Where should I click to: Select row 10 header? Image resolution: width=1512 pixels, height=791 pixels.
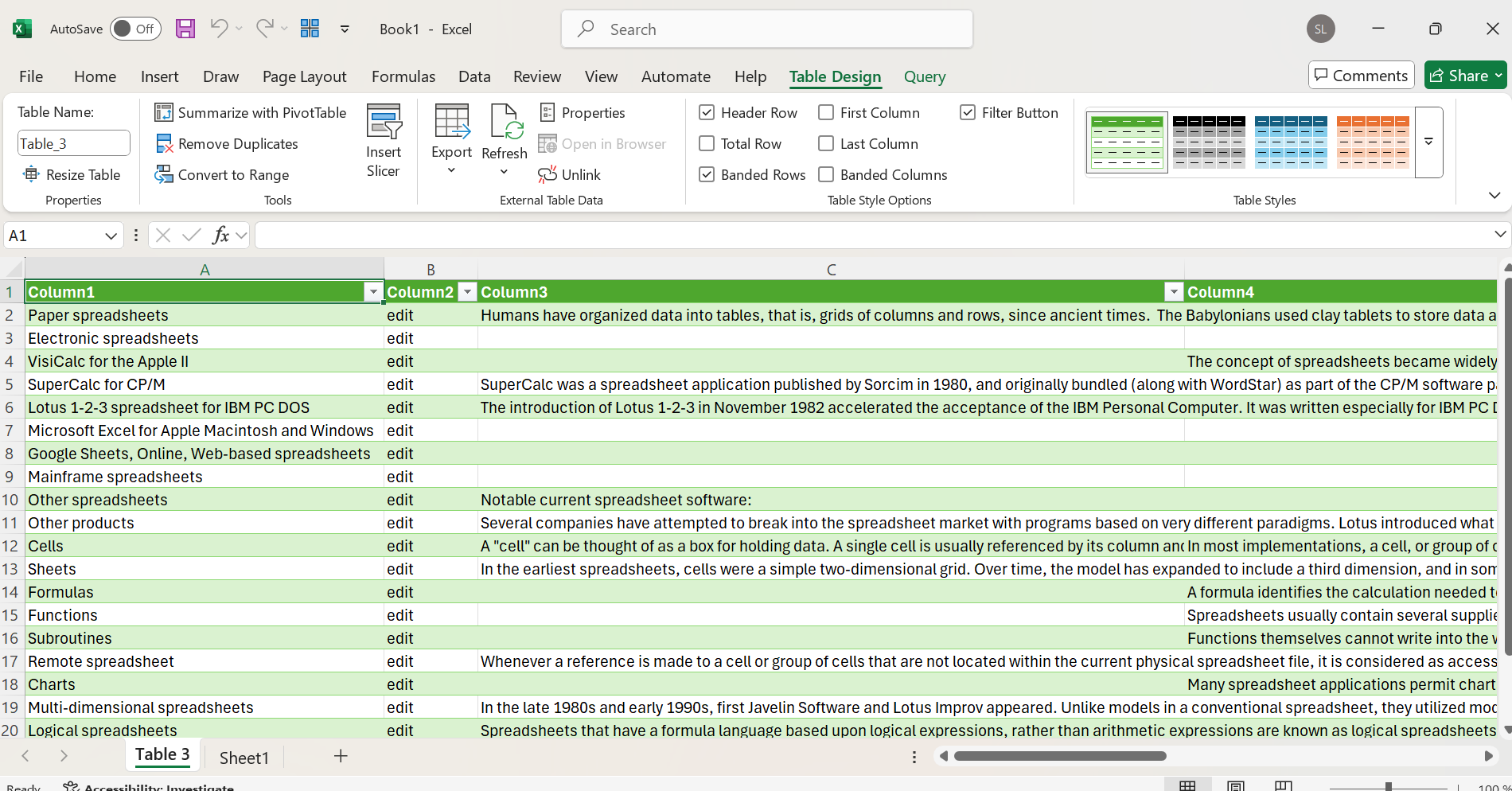pos(11,500)
